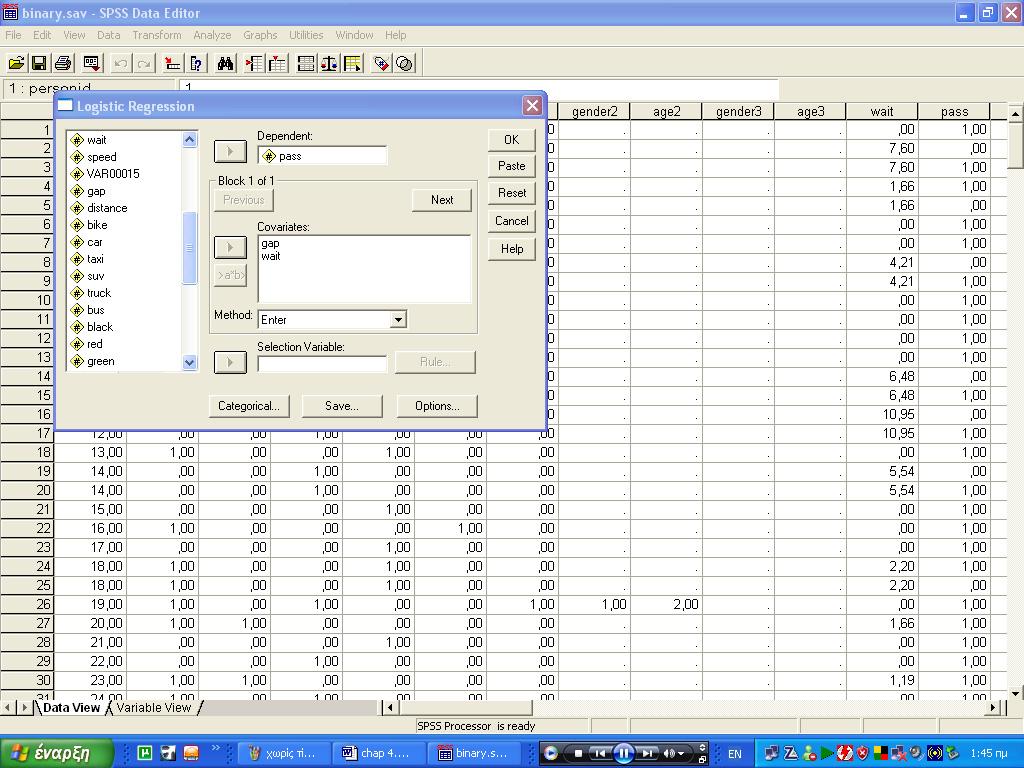Viewport: 1024px width, 768px height.
Task: Open the Utilities menu
Action: point(306,35)
